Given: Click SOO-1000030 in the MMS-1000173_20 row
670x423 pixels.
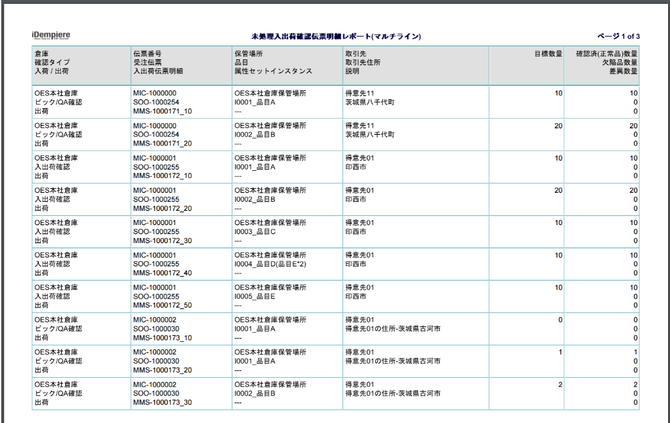Looking at the screenshot, I should tap(156, 361).
